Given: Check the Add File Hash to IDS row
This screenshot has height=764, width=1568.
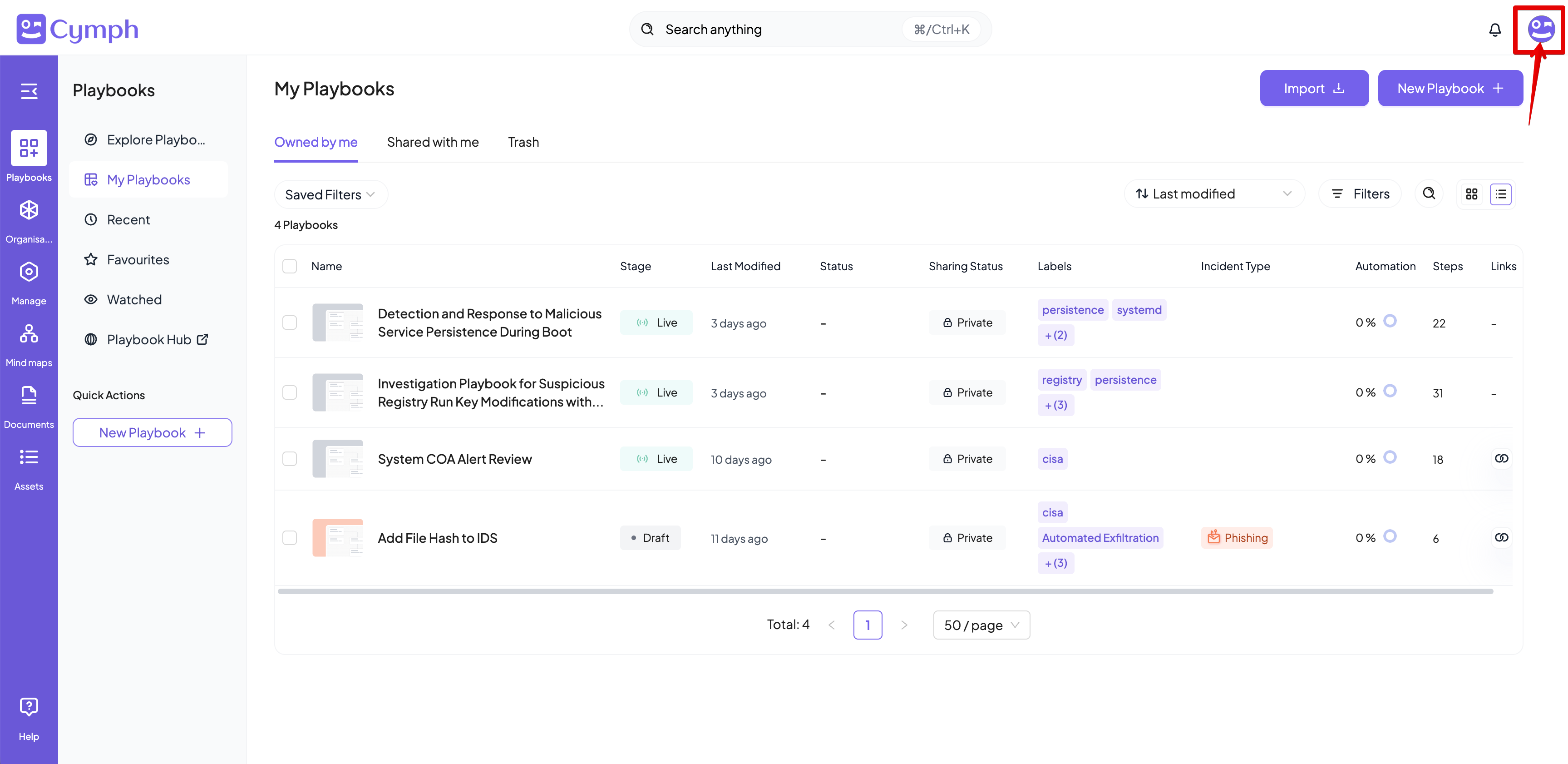Looking at the screenshot, I should coord(290,538).
